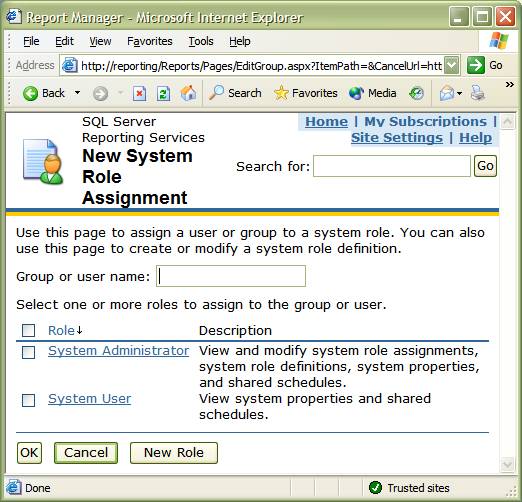Toggle the select-all checkbox beside Role header
The width and height of the screenshot is (522, 502).
pyautogui.click(x=28, y=331)
